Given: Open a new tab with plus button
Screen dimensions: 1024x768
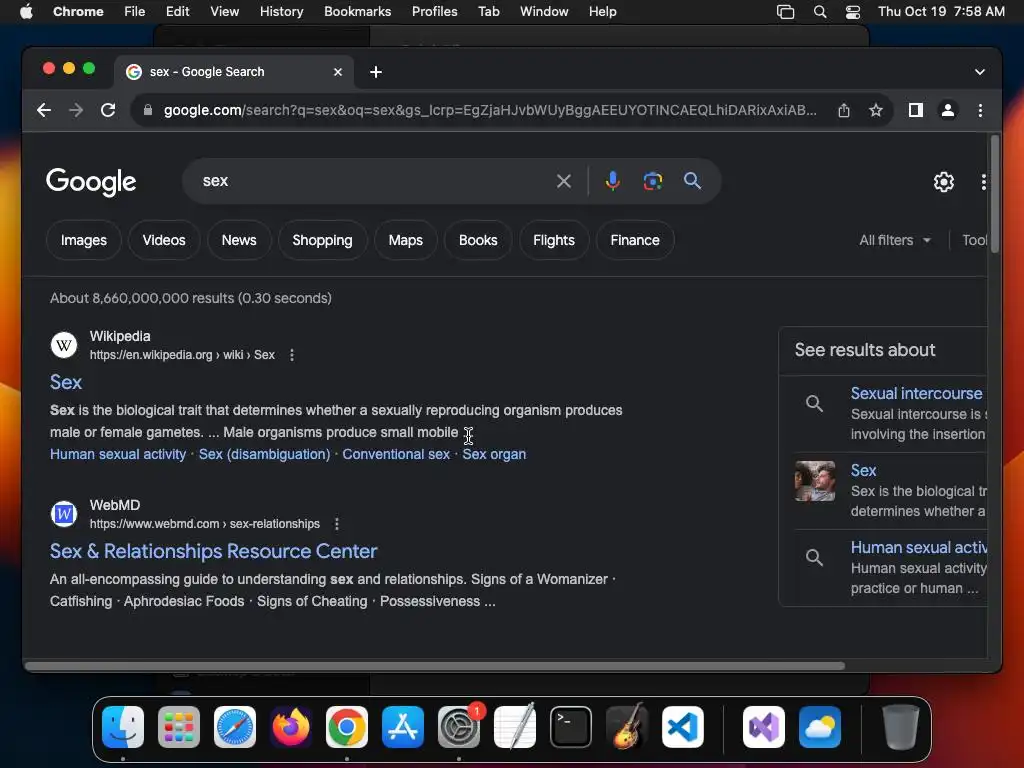Looking at the screenshot, I should pyautogui.click(x=376, y=72).
